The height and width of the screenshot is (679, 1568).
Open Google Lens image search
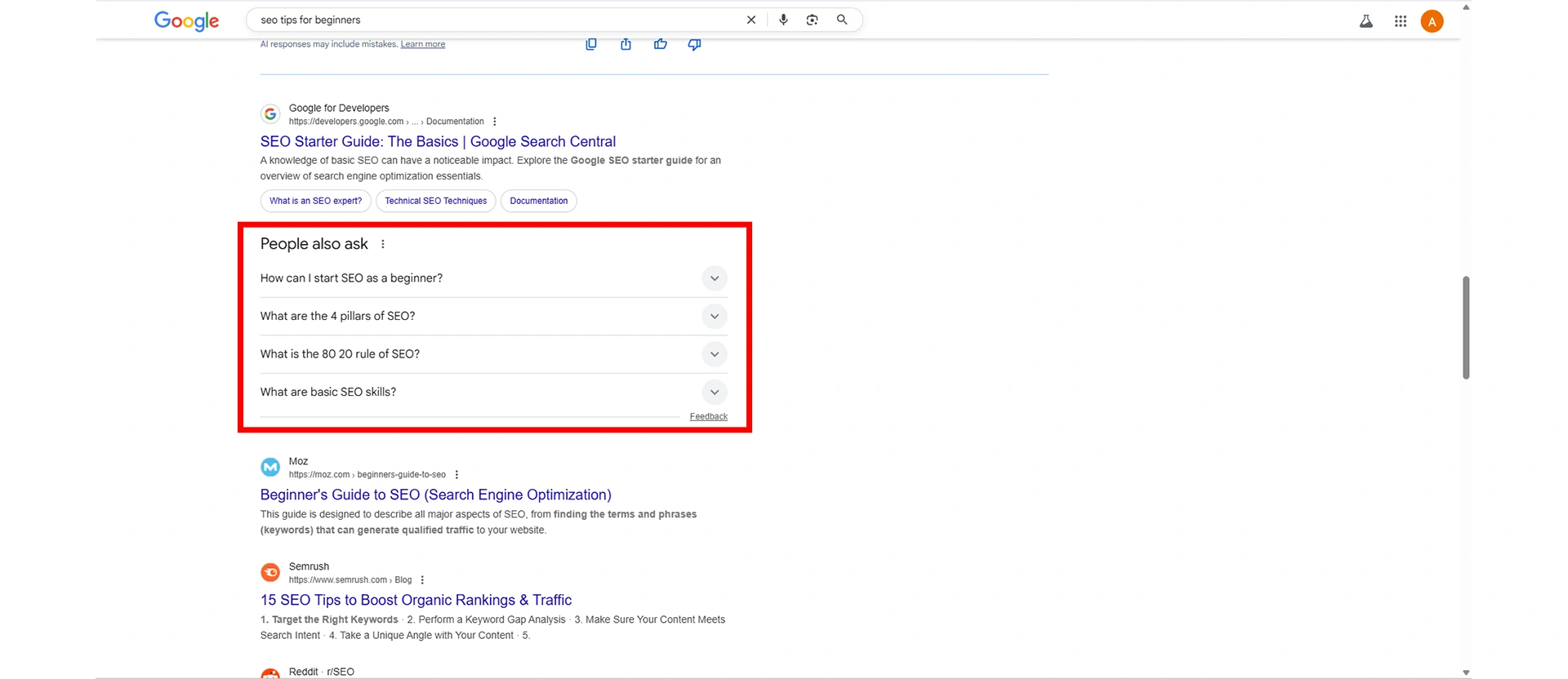pyautogui.click(x=812, y=20)
